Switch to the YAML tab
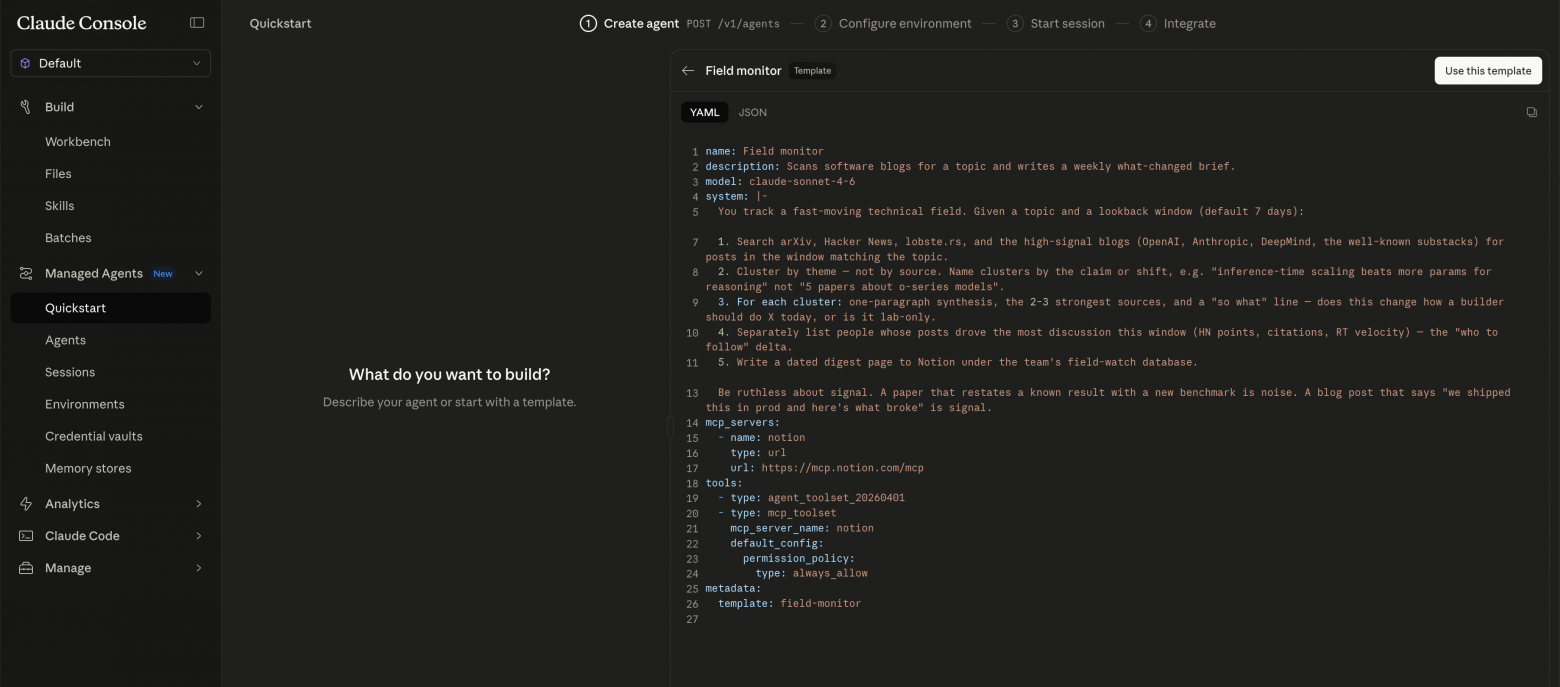Viewport: 1560px width, 687px height. (704, 112)
